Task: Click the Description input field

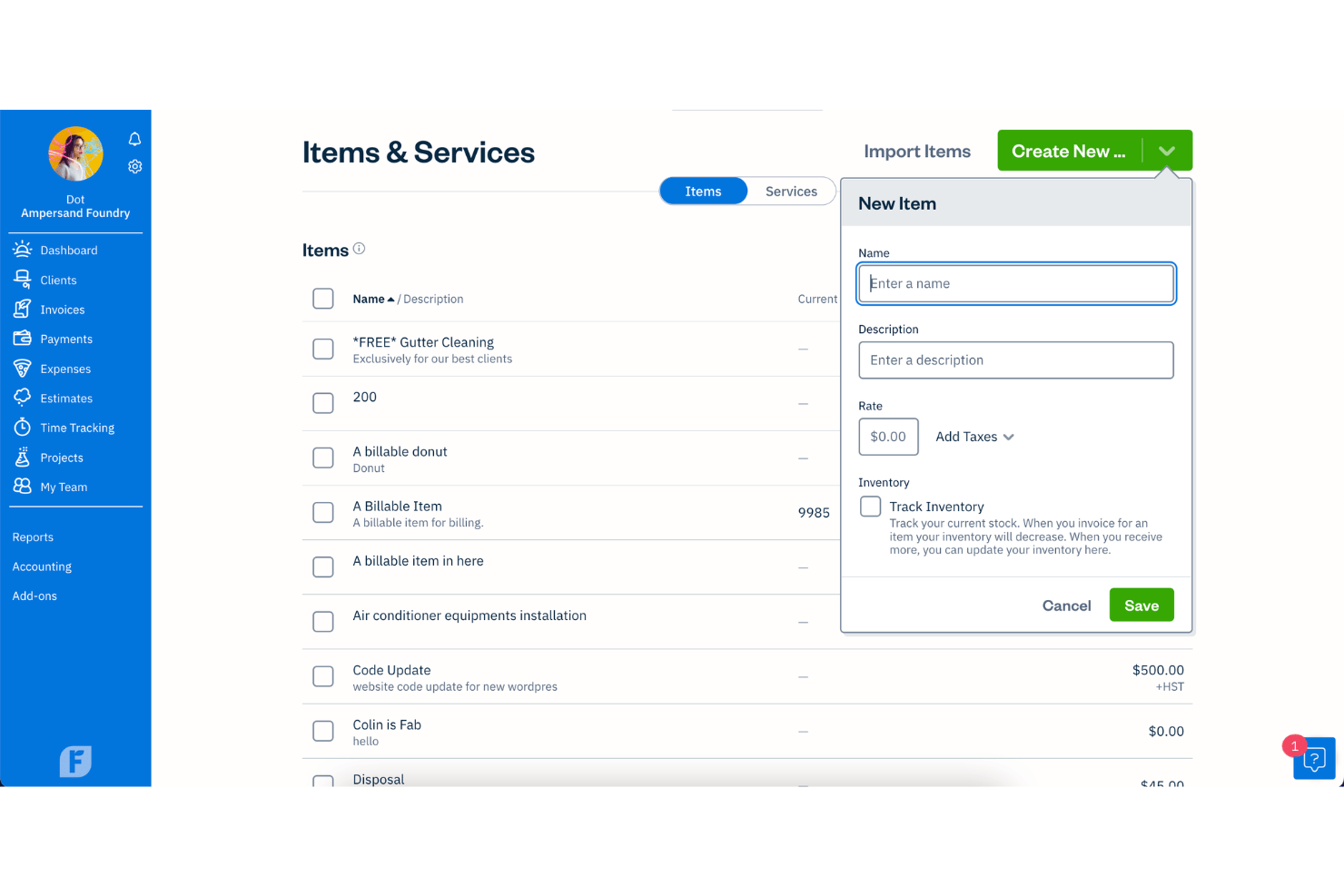Action: pos(1016,360)
